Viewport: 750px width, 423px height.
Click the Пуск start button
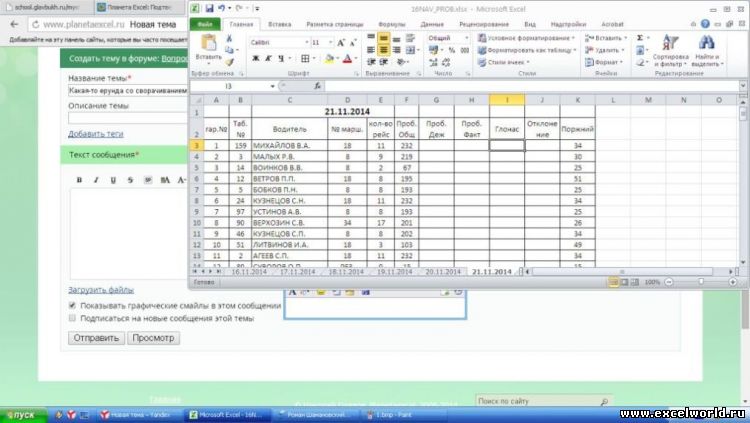tap(22, 415)
